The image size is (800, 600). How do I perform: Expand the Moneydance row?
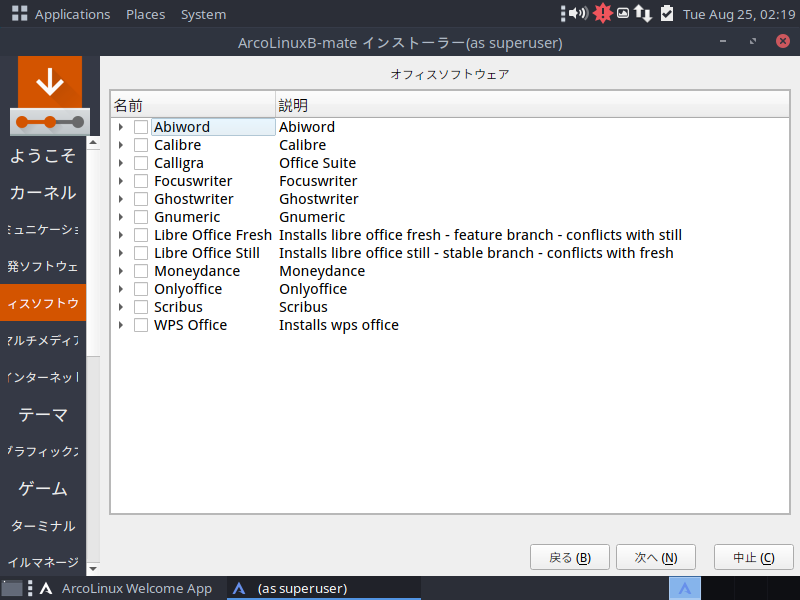click(121, 271)
